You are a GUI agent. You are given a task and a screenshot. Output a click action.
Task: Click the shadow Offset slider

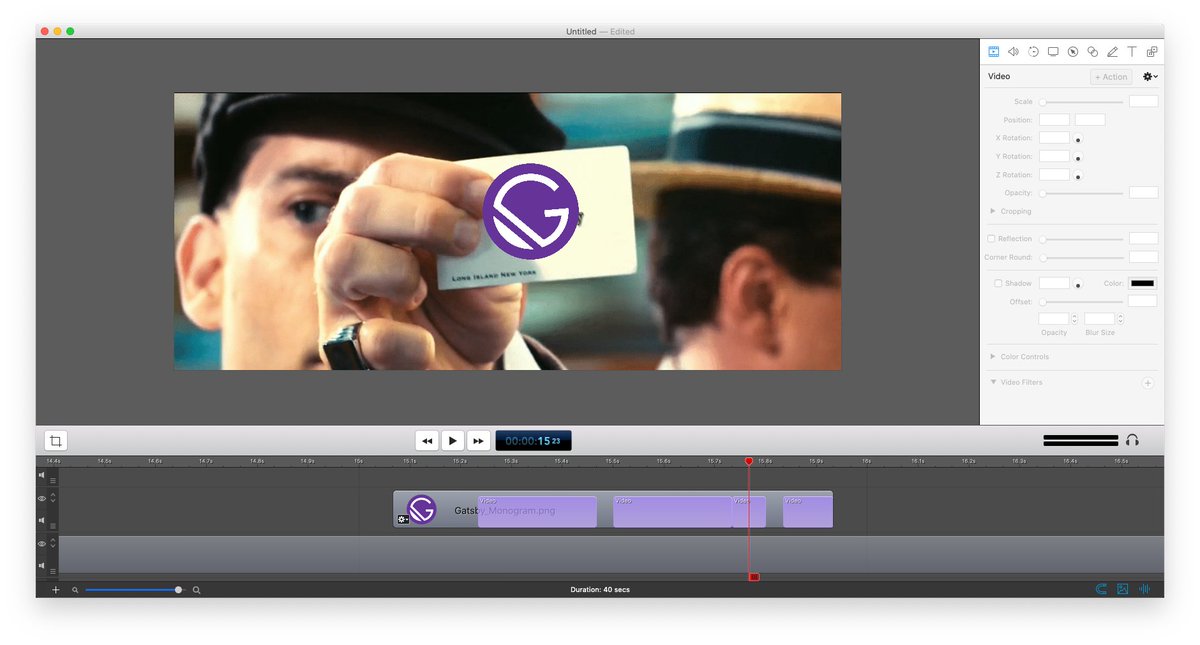[1081, 301]
